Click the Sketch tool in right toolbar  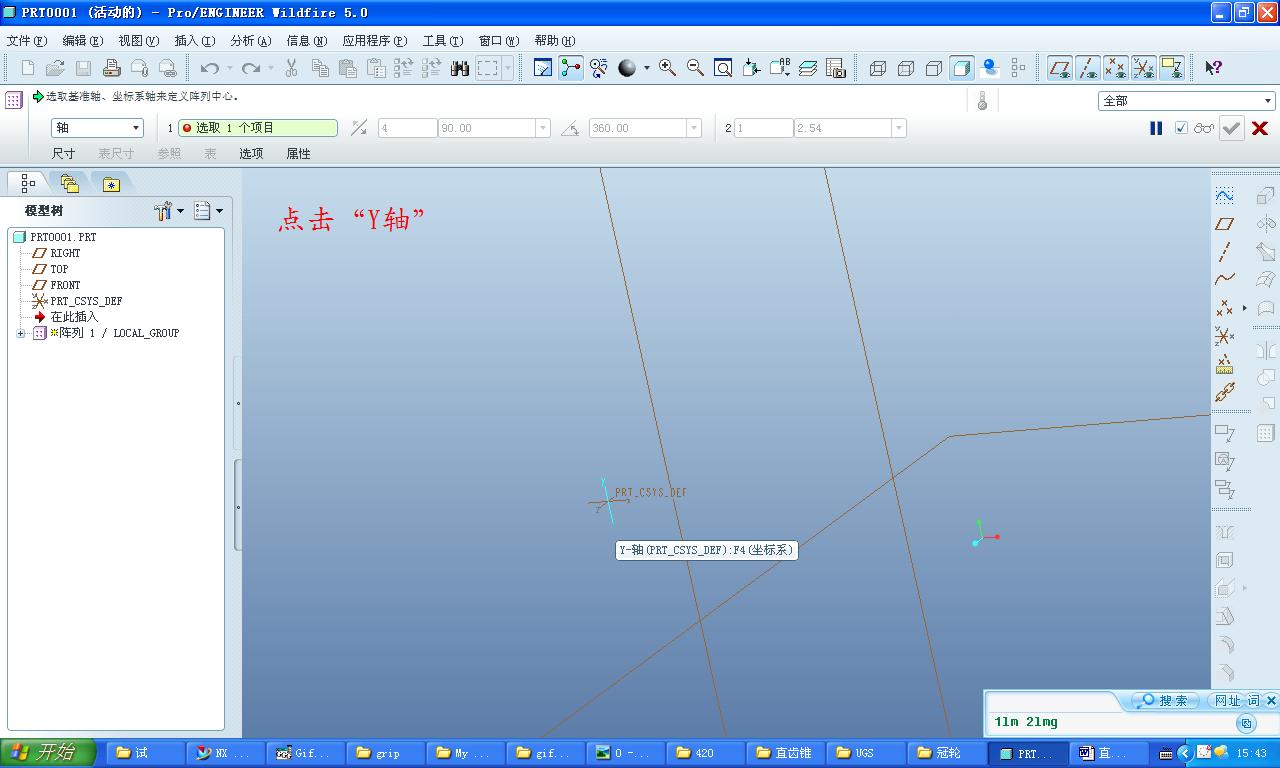[1224, 196]
